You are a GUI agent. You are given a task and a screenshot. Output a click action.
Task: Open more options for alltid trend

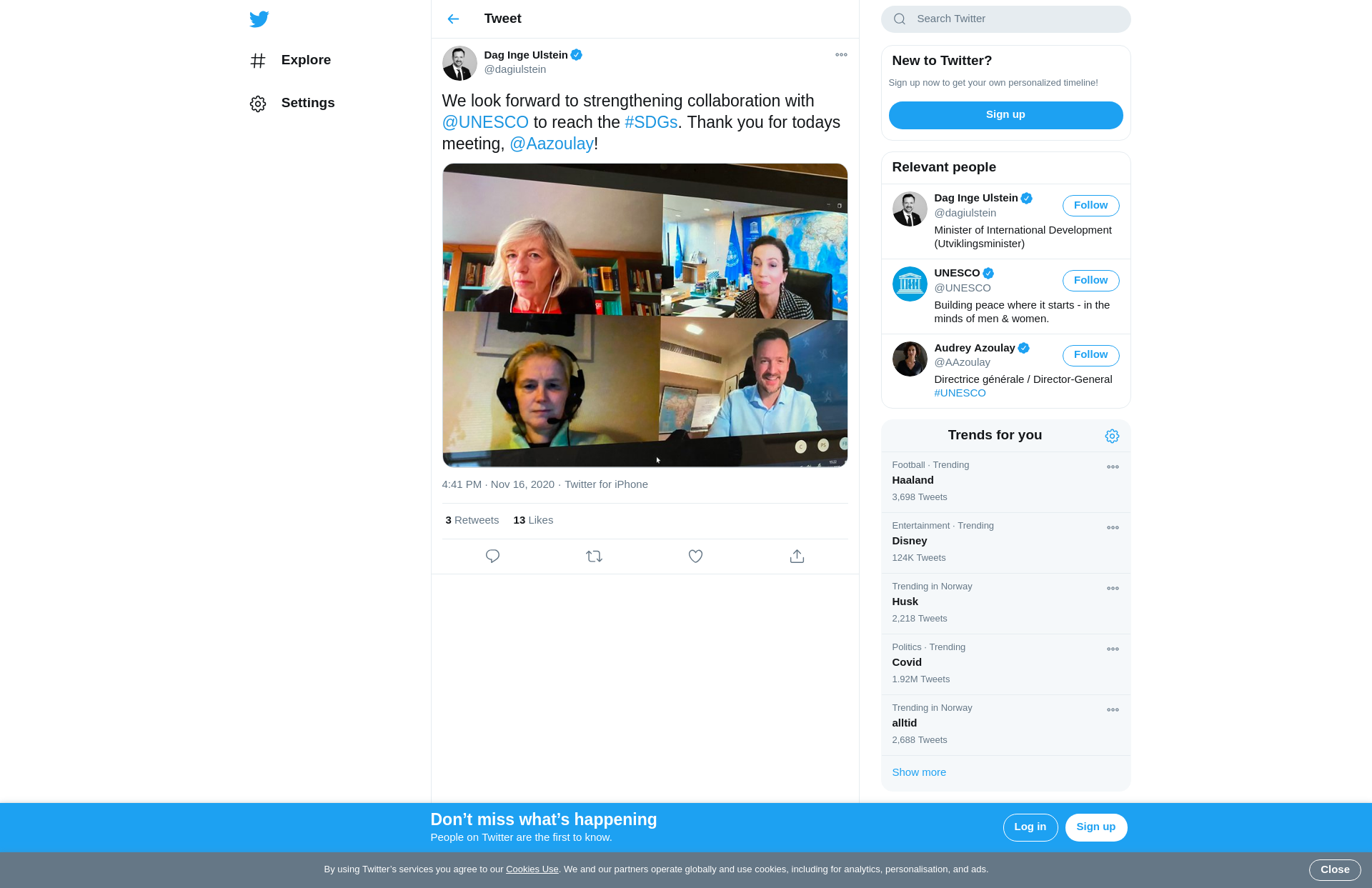(x=1113, y=710)
